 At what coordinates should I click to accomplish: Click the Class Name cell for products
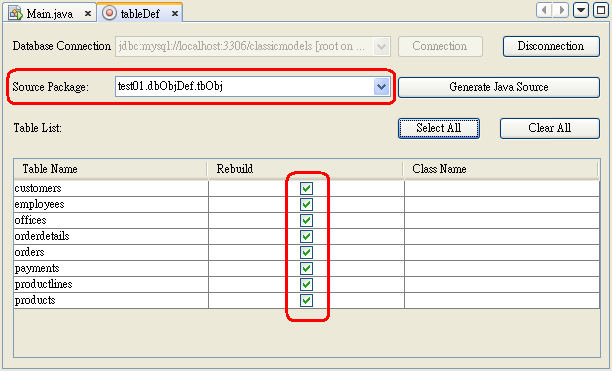click(502, 300)
